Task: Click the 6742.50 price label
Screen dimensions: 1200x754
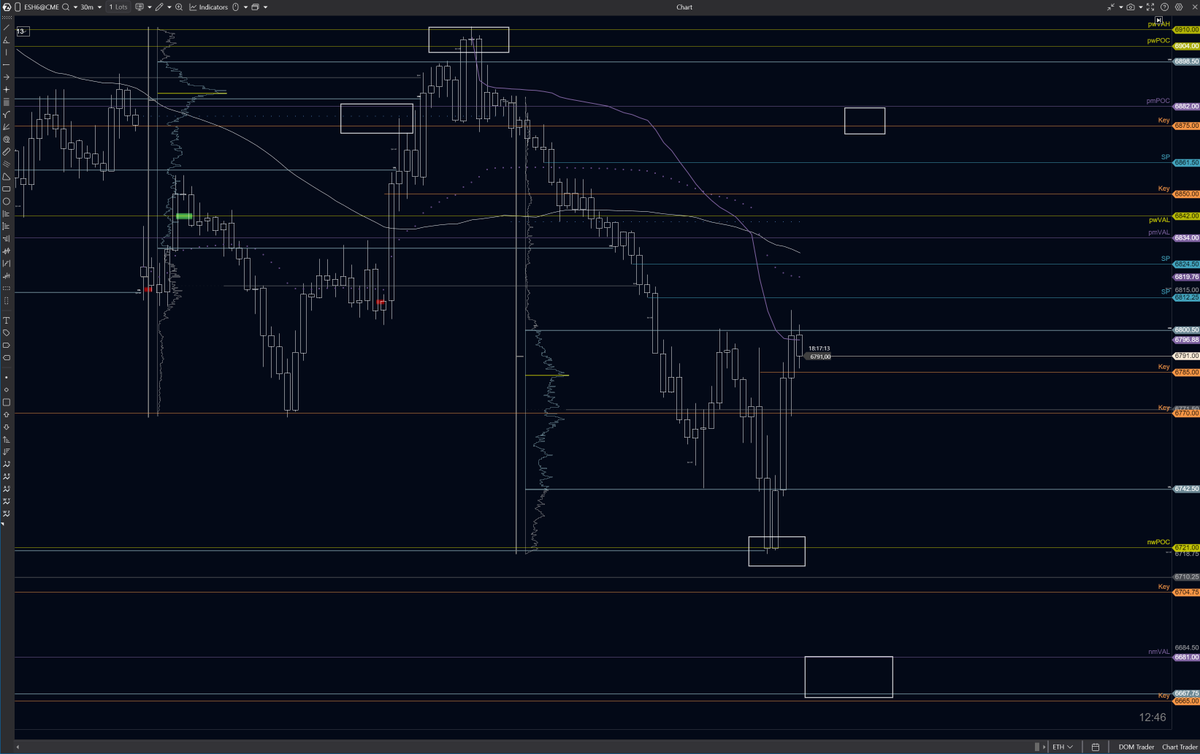Action: click(1186, 488)
